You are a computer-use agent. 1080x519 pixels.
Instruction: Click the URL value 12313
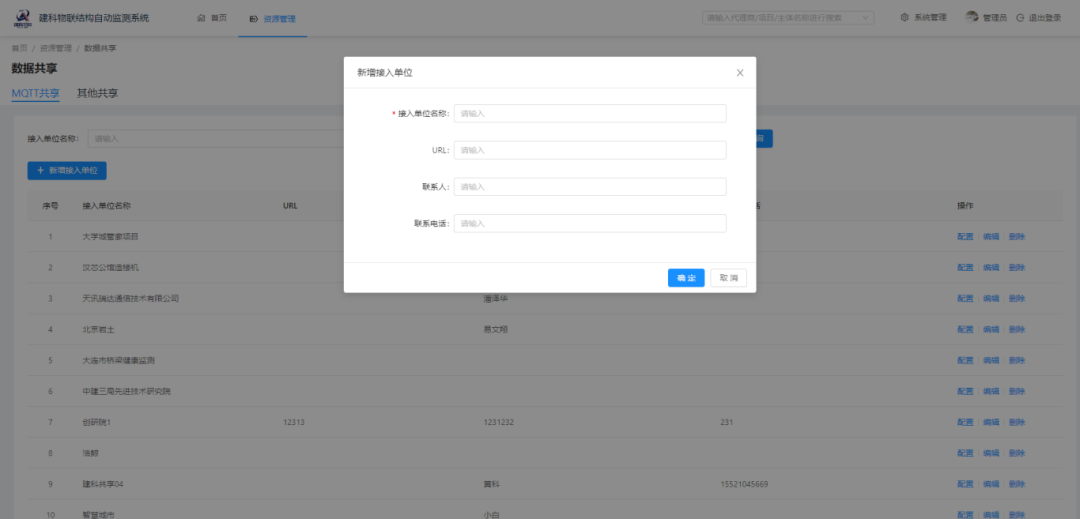tap(293, 423)
